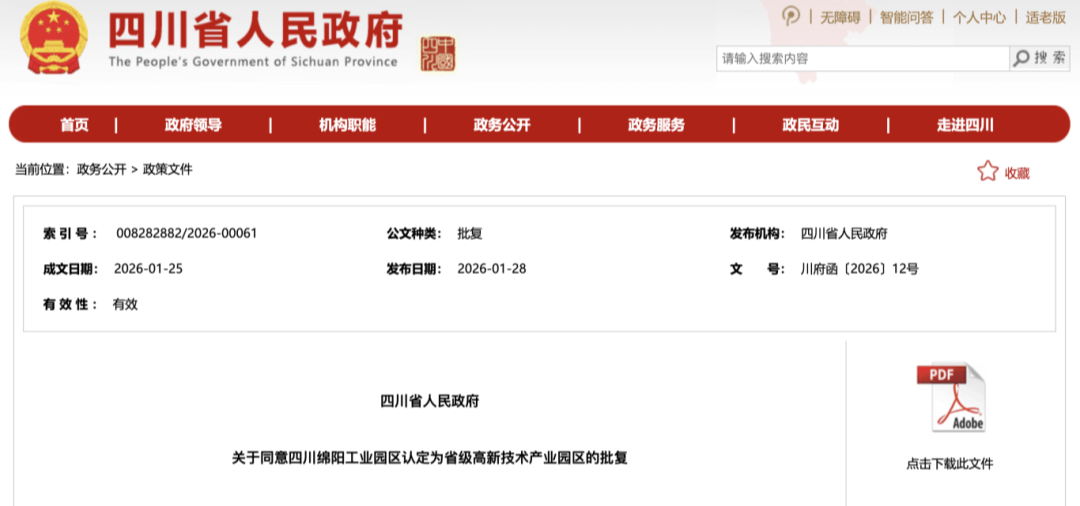Open the 智能问答 link

tap(906, 17)
